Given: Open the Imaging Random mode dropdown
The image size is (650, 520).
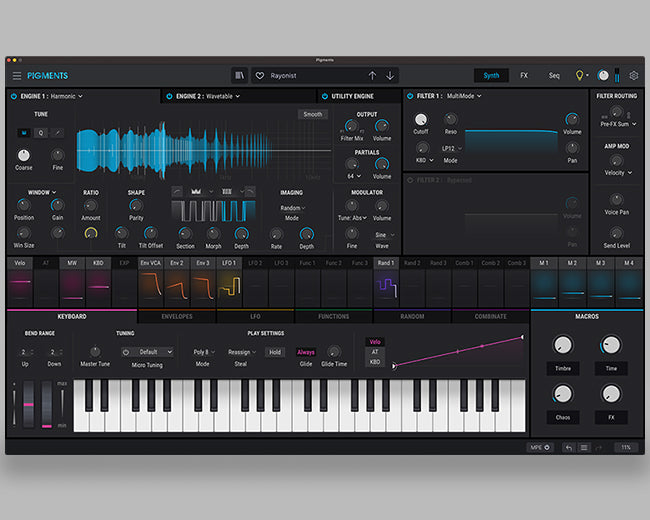Looking at the screenshot, I should coord(293,208).
